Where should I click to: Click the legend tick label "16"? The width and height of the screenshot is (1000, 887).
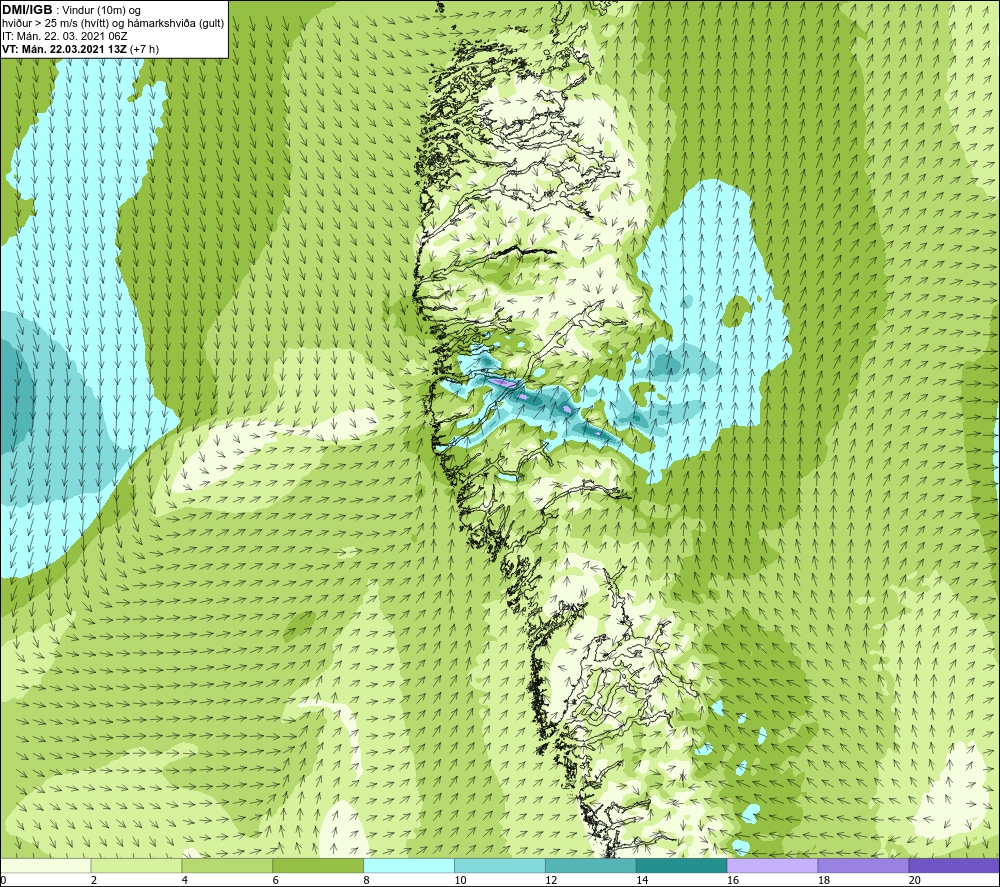click(x=733, y=880)
